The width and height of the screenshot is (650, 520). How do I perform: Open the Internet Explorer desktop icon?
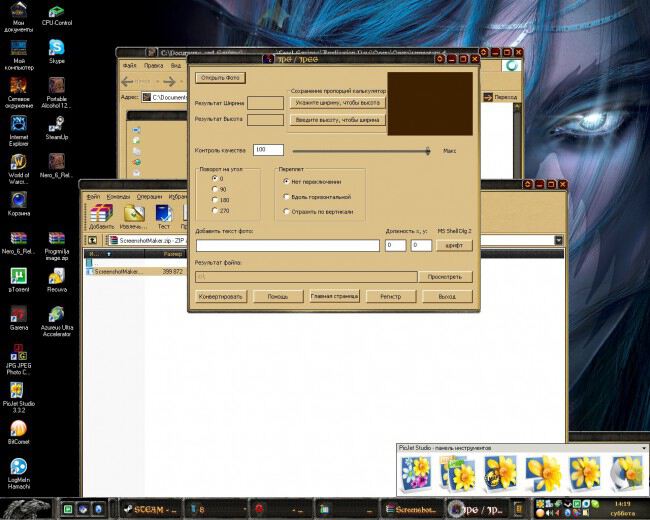pyautogui.click(x=18, y=131)
